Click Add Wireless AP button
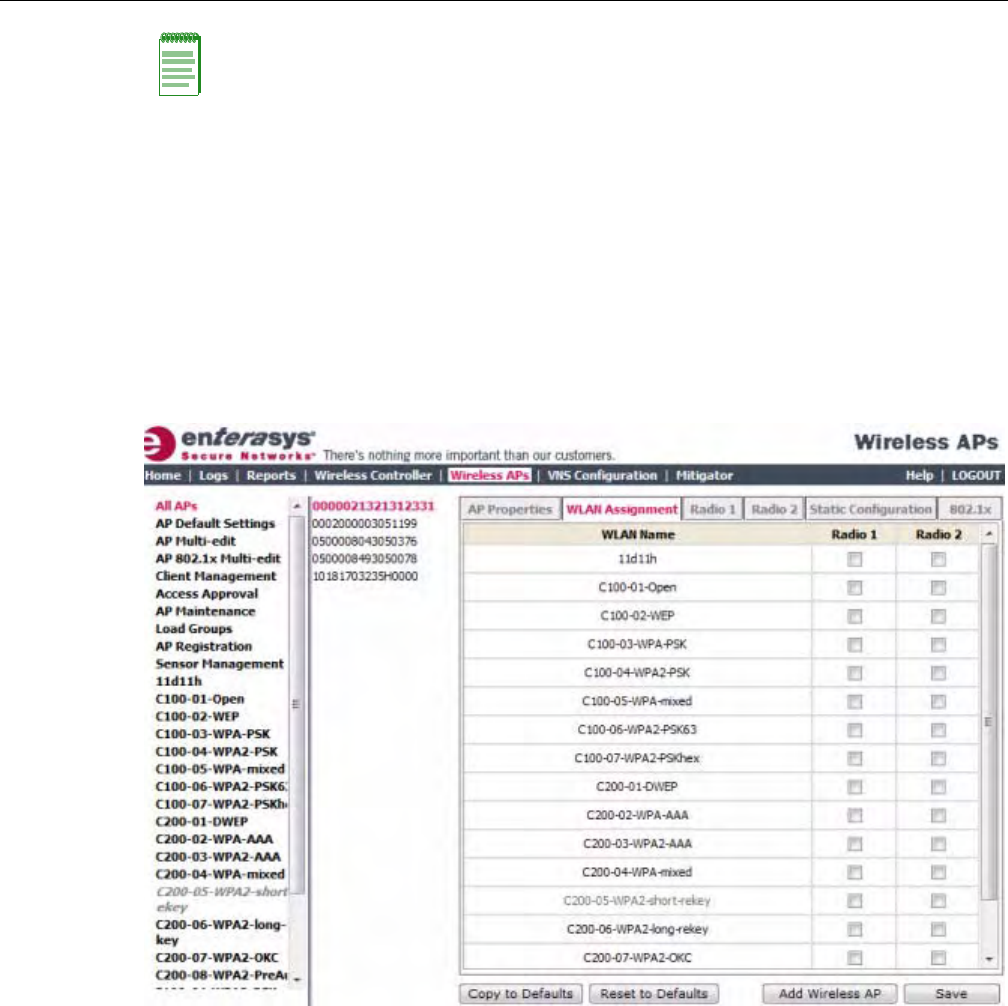 tap(829, 993)
